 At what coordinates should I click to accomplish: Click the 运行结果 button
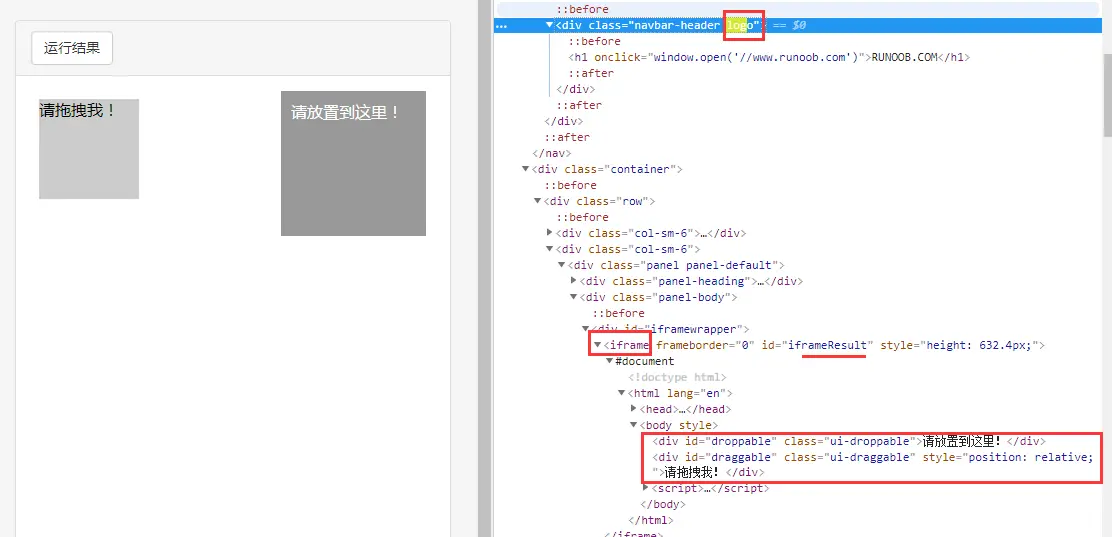point(72,48)
